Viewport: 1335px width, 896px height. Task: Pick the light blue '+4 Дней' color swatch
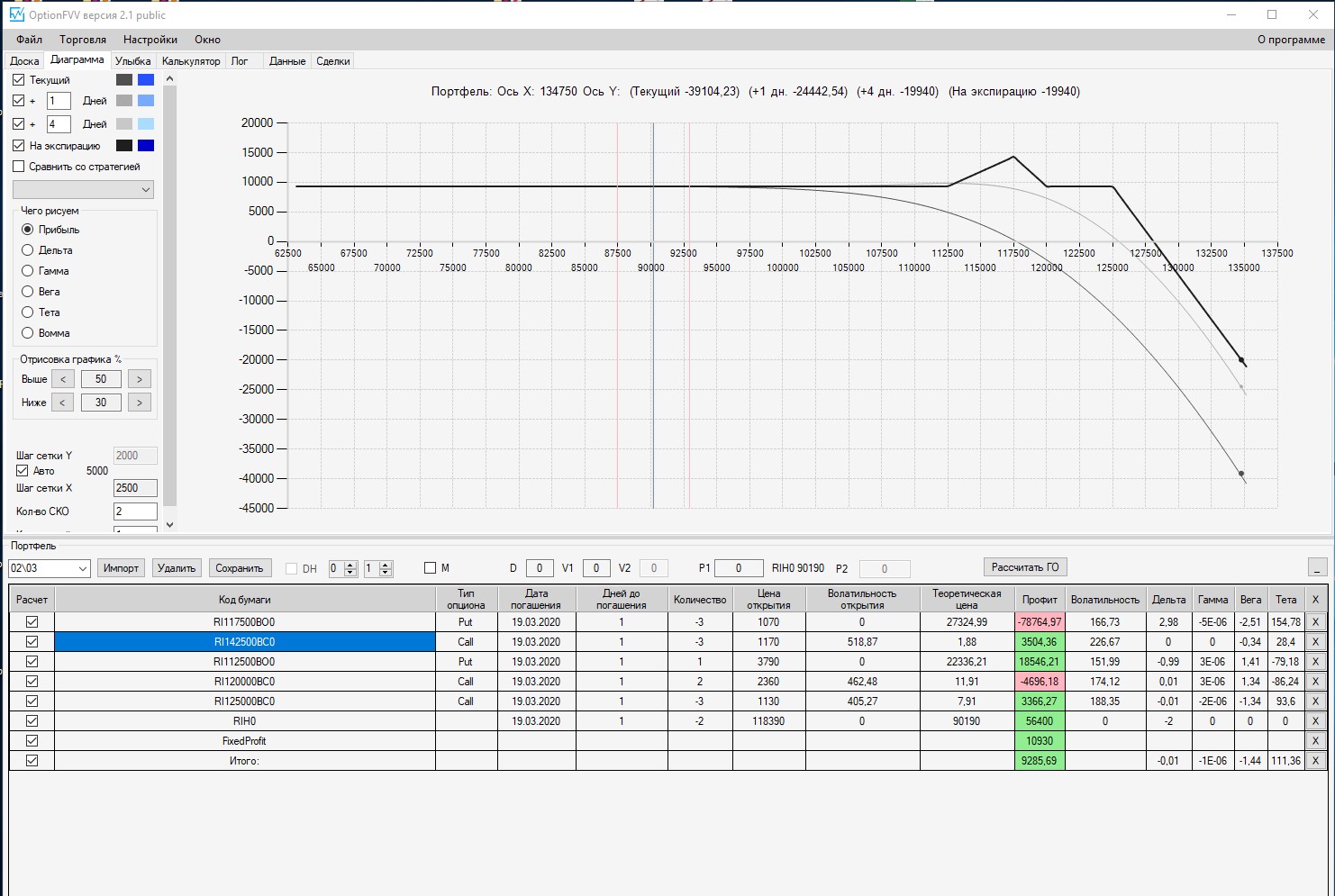pyautogui.click(x=146, y=124)
